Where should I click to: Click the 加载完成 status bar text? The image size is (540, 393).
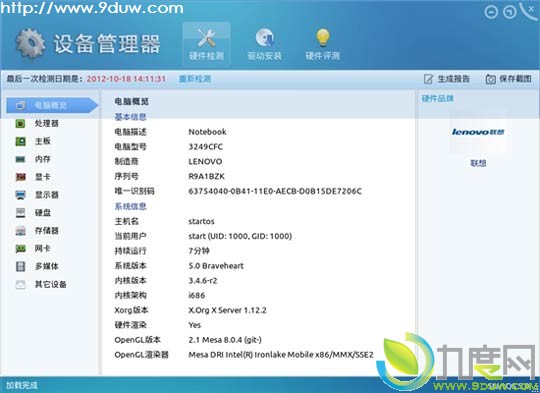coord(22,385)
